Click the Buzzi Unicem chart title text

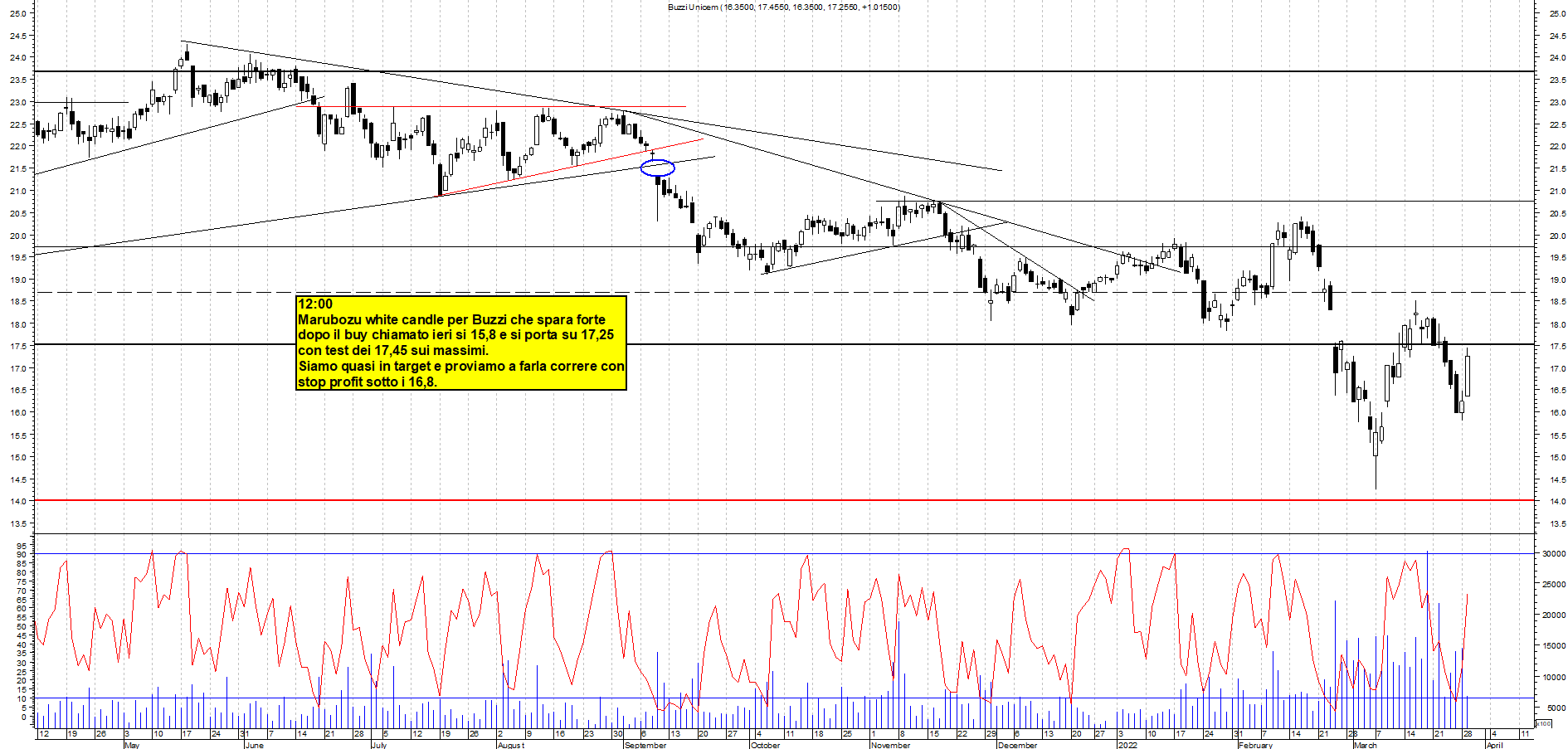(x=783, y=7)
